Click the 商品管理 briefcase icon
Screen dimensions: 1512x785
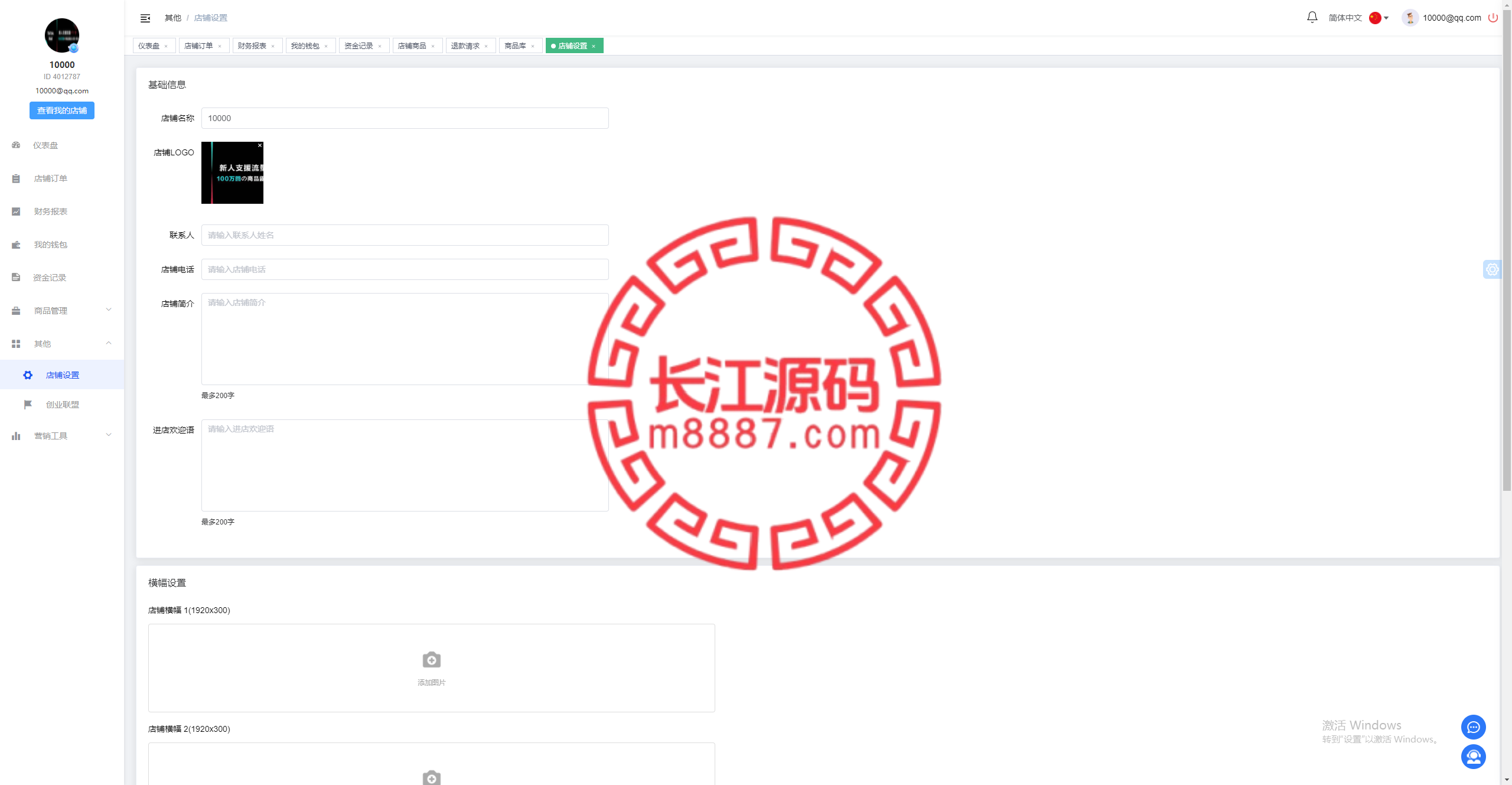coord(16,311)
